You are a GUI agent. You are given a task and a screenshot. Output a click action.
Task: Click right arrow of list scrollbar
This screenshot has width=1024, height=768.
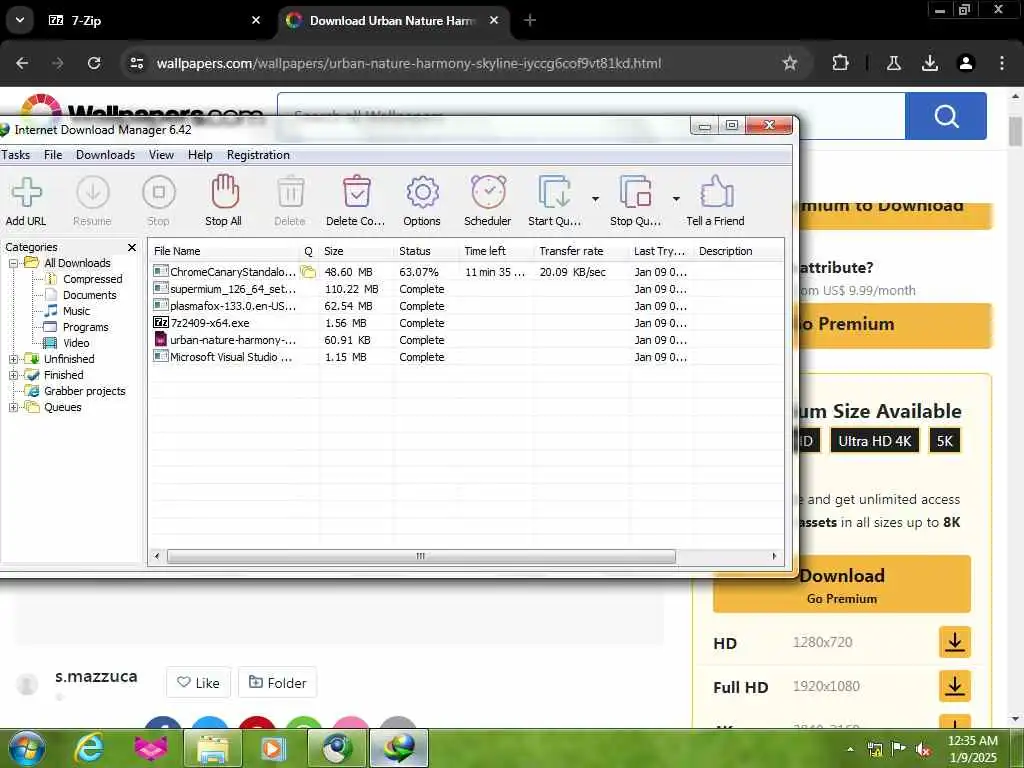coord(775,556)
